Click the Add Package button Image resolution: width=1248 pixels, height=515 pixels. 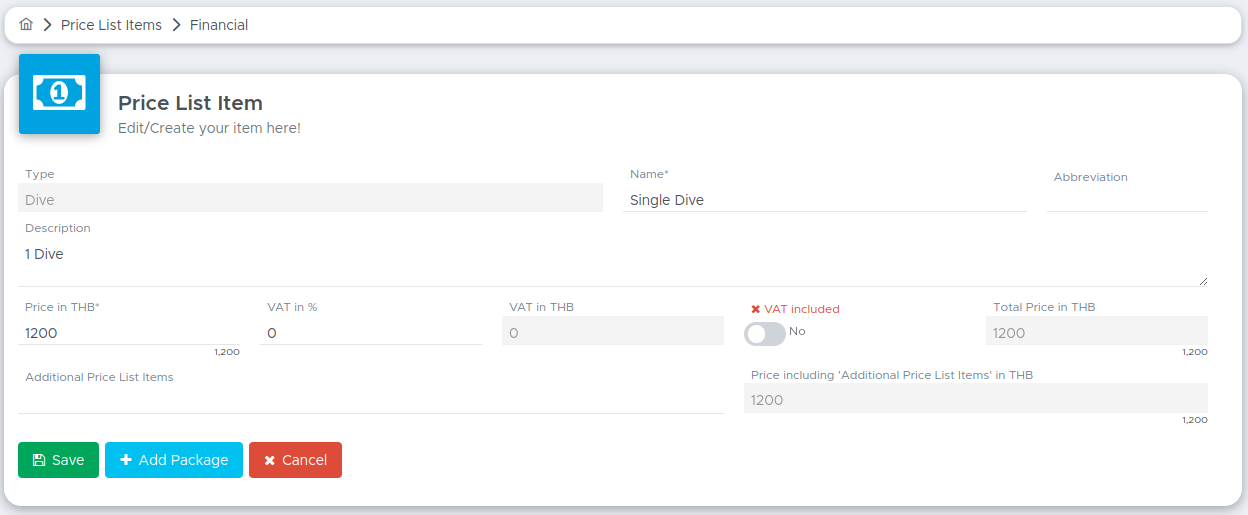pyautogui.click(x=174, y=460)
